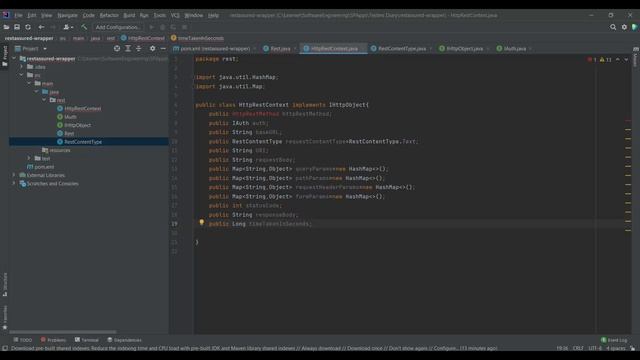The height and width of the screenshot is (360, 640).
Task: Open the Navigate menu
Action: [67, 15]
